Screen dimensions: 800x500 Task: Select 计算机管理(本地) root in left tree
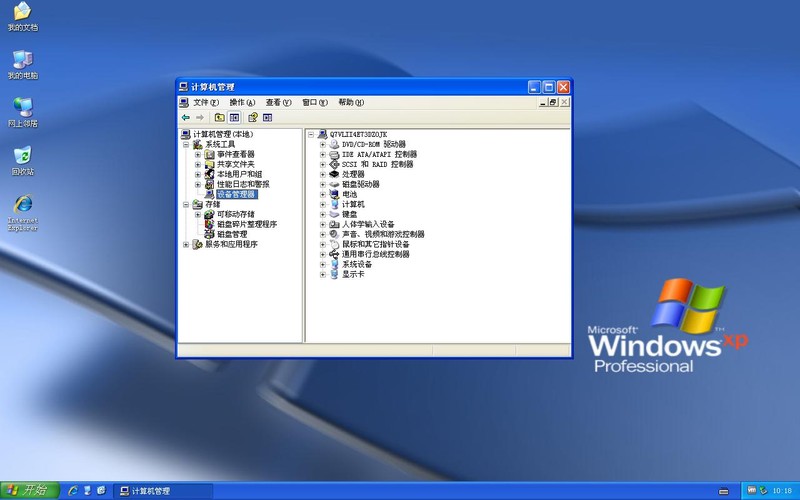(x=223, y=134)
